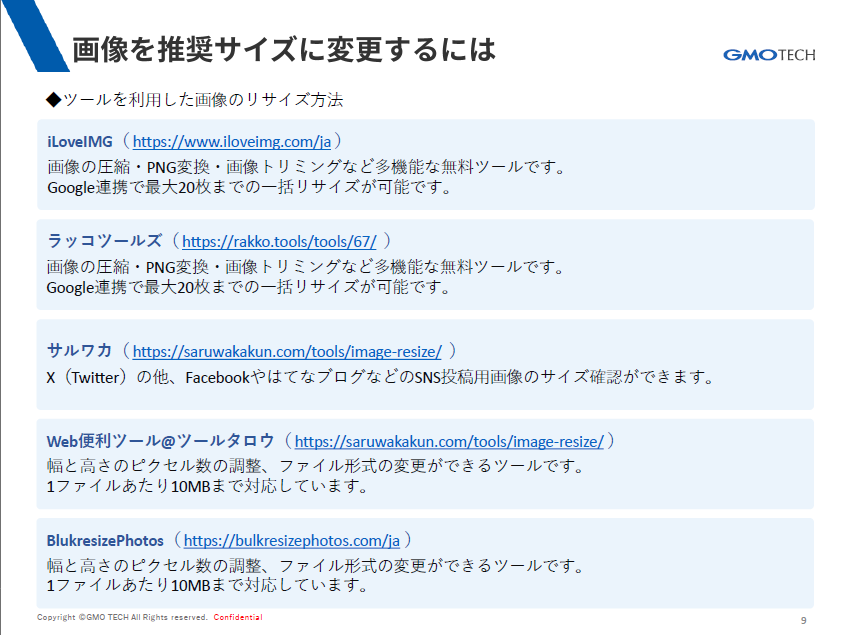Click the 1ファイルあたり10MB line under Web便利ツール@ツールタロウ
845x635 pixels.
[x=207, y=486]
